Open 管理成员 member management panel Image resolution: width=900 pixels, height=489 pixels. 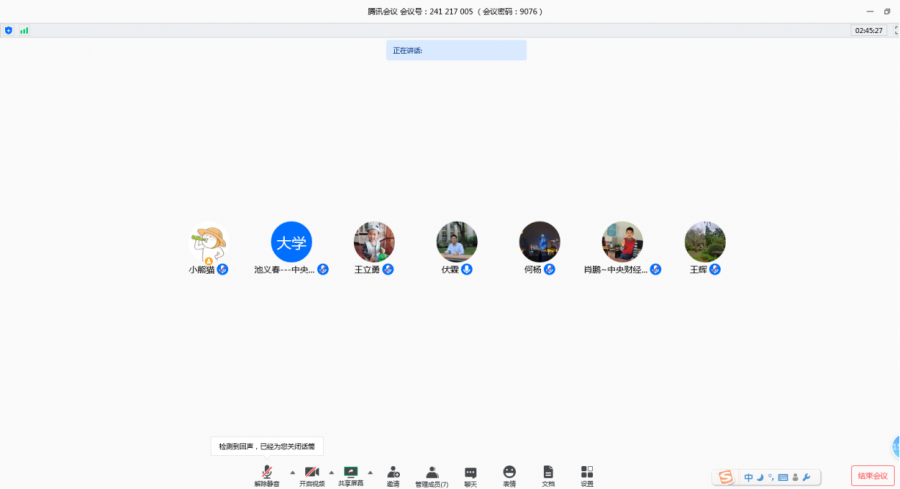click(x=432, y=475)
